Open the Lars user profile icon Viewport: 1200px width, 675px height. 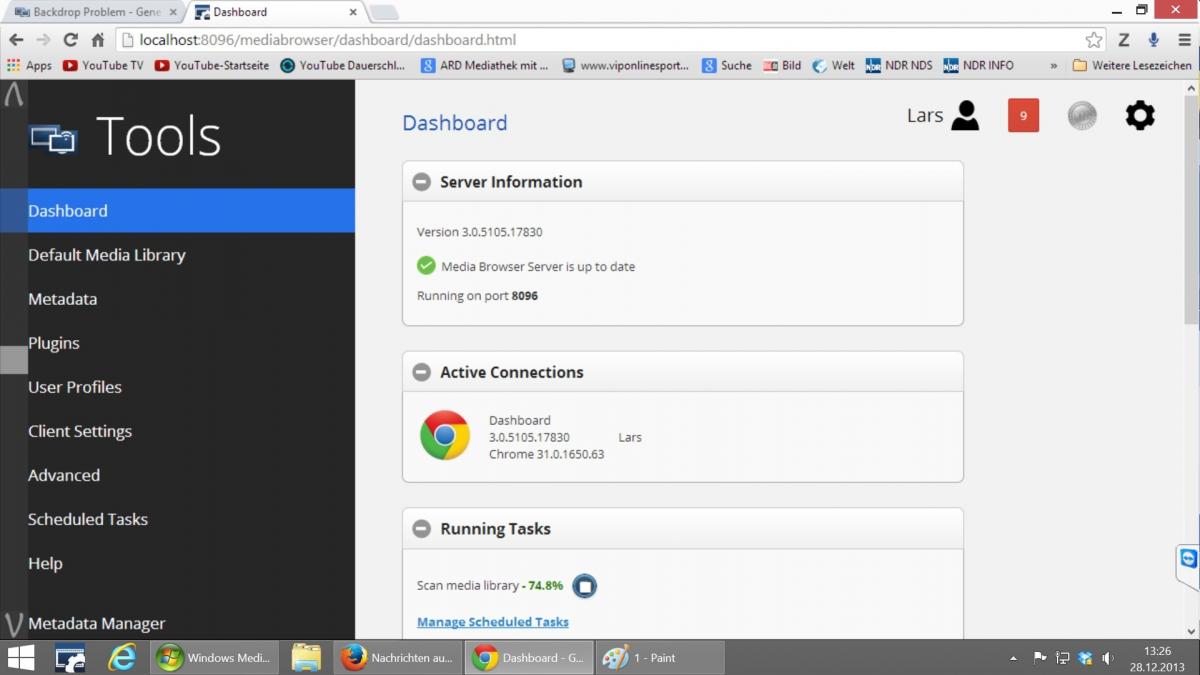(x=965, y=115)
